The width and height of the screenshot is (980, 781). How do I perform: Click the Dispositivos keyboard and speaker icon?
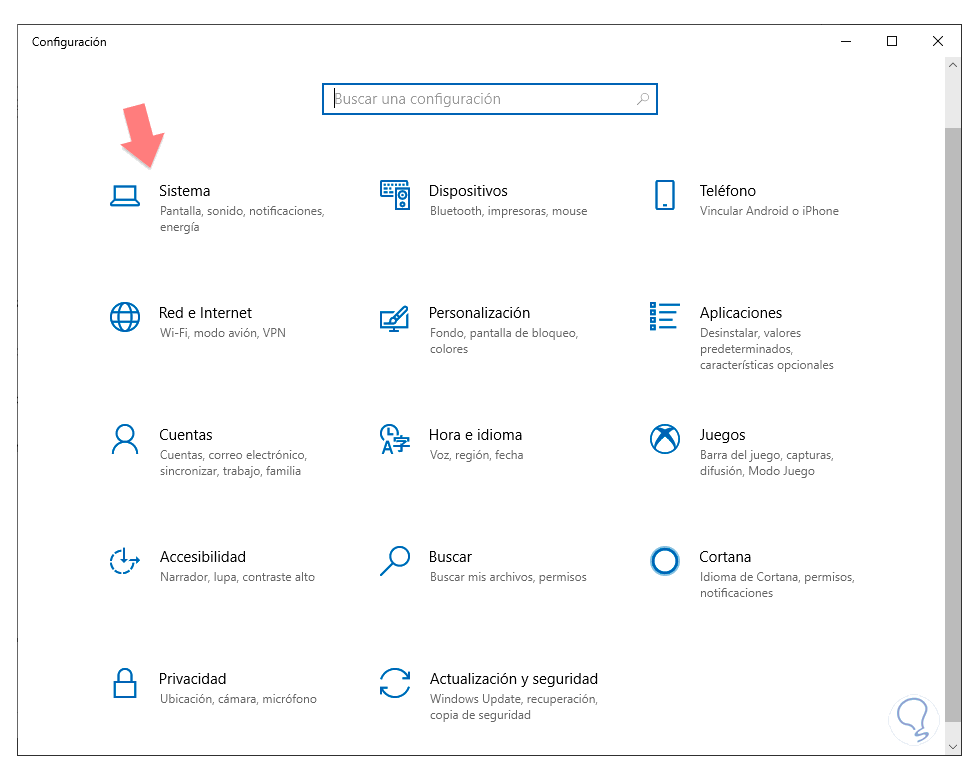395,195
